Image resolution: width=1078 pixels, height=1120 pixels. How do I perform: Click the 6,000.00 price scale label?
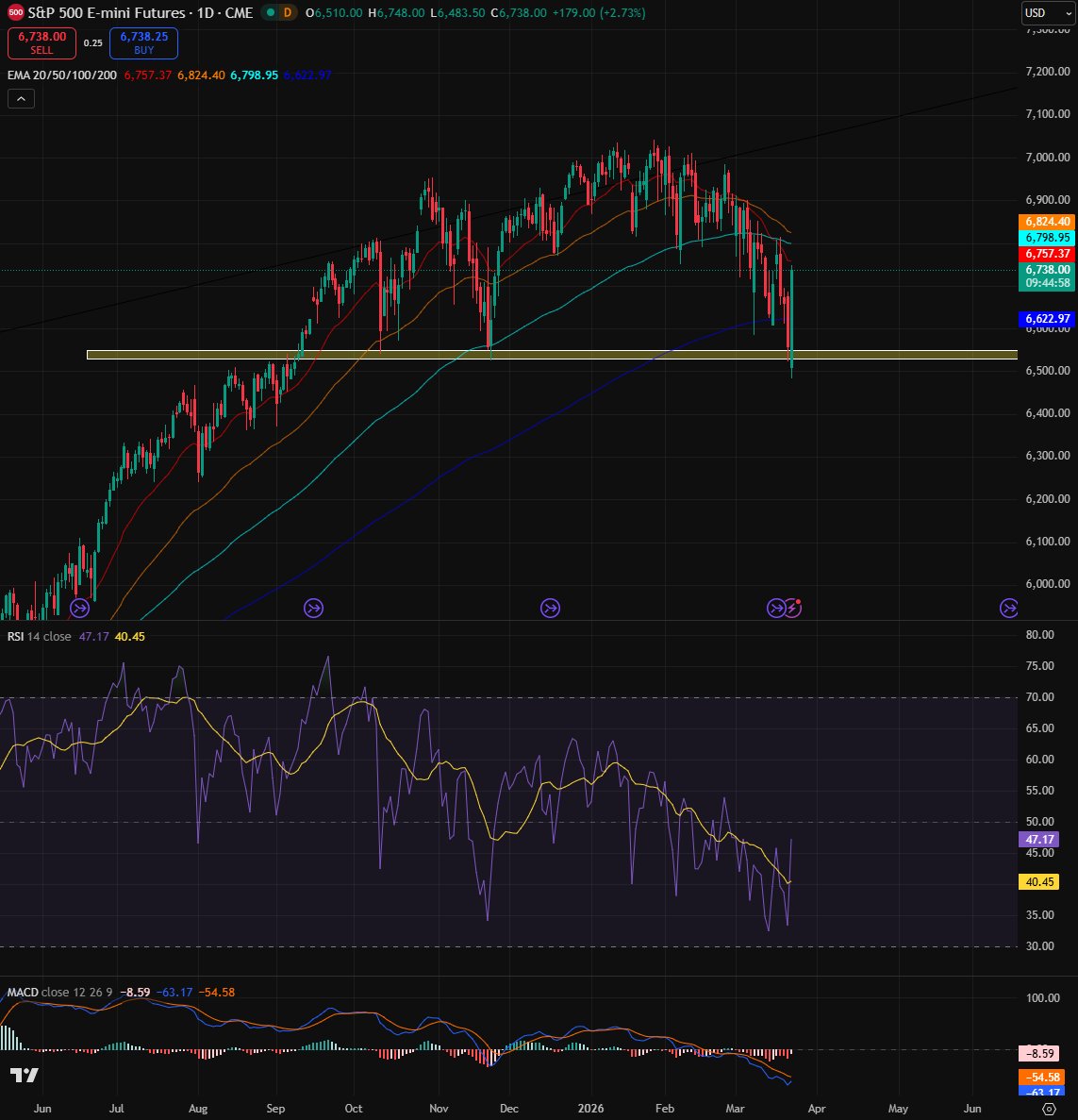tap(1047, 583)
